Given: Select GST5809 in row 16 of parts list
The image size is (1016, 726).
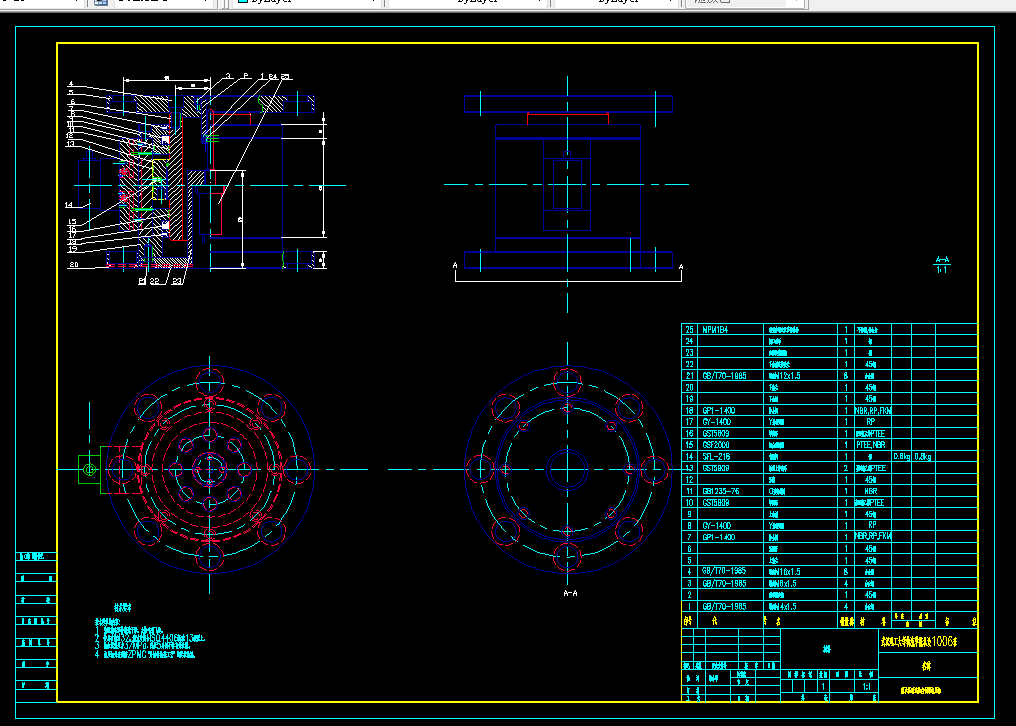Looking at the screenshot, I should point(716,433).
